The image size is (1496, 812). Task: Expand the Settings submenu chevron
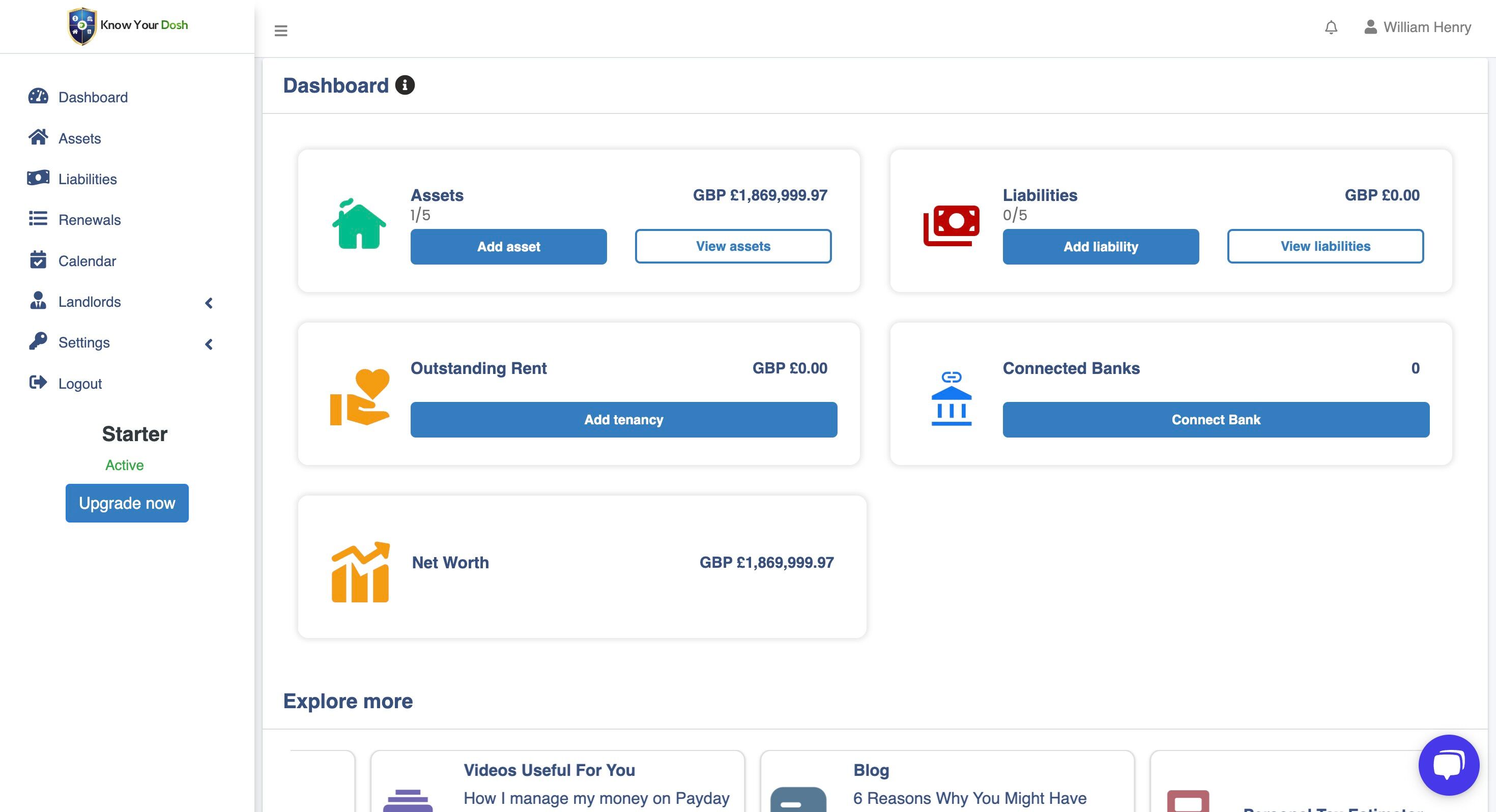pos(209,344)
